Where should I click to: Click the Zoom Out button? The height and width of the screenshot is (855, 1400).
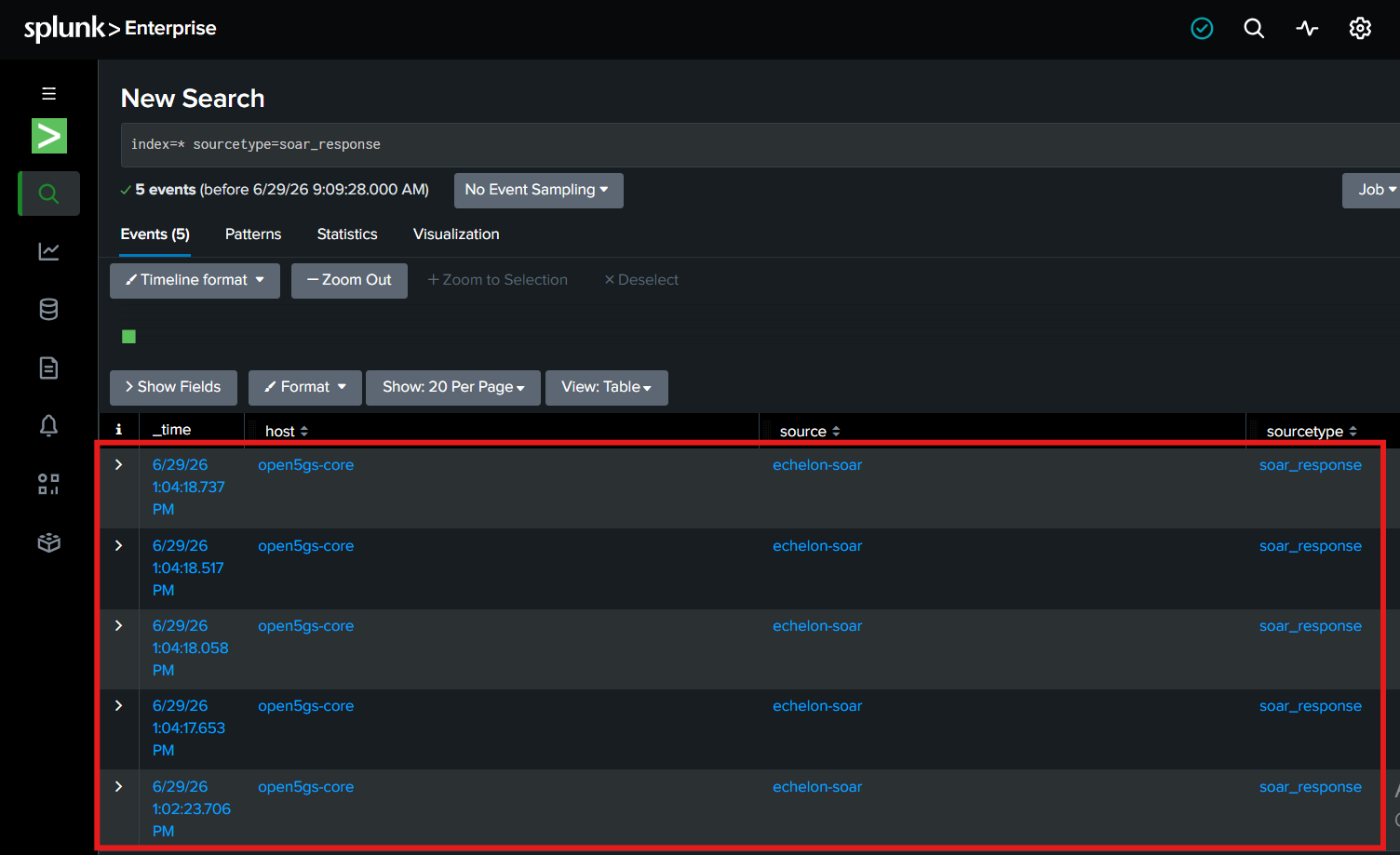coord(349,280)
